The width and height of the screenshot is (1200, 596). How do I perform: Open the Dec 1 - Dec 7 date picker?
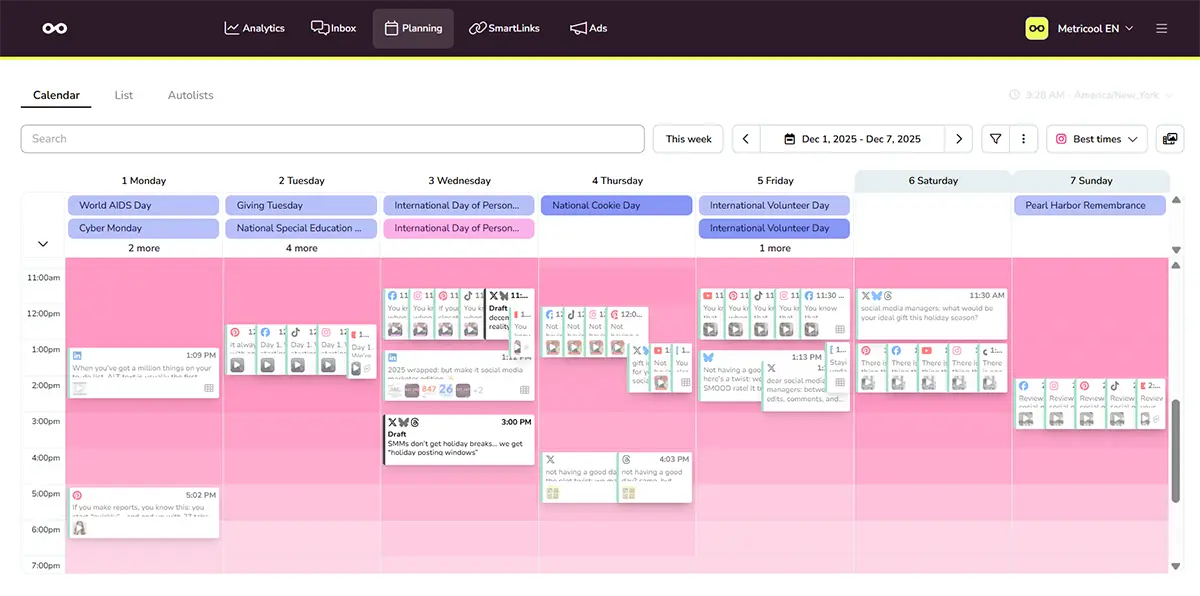point(851,139)
